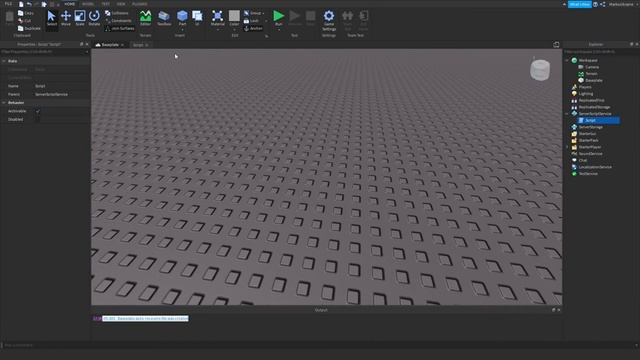Activate the Move tool
This screenshot has height=360, width=640.
(x=66, y=18)
